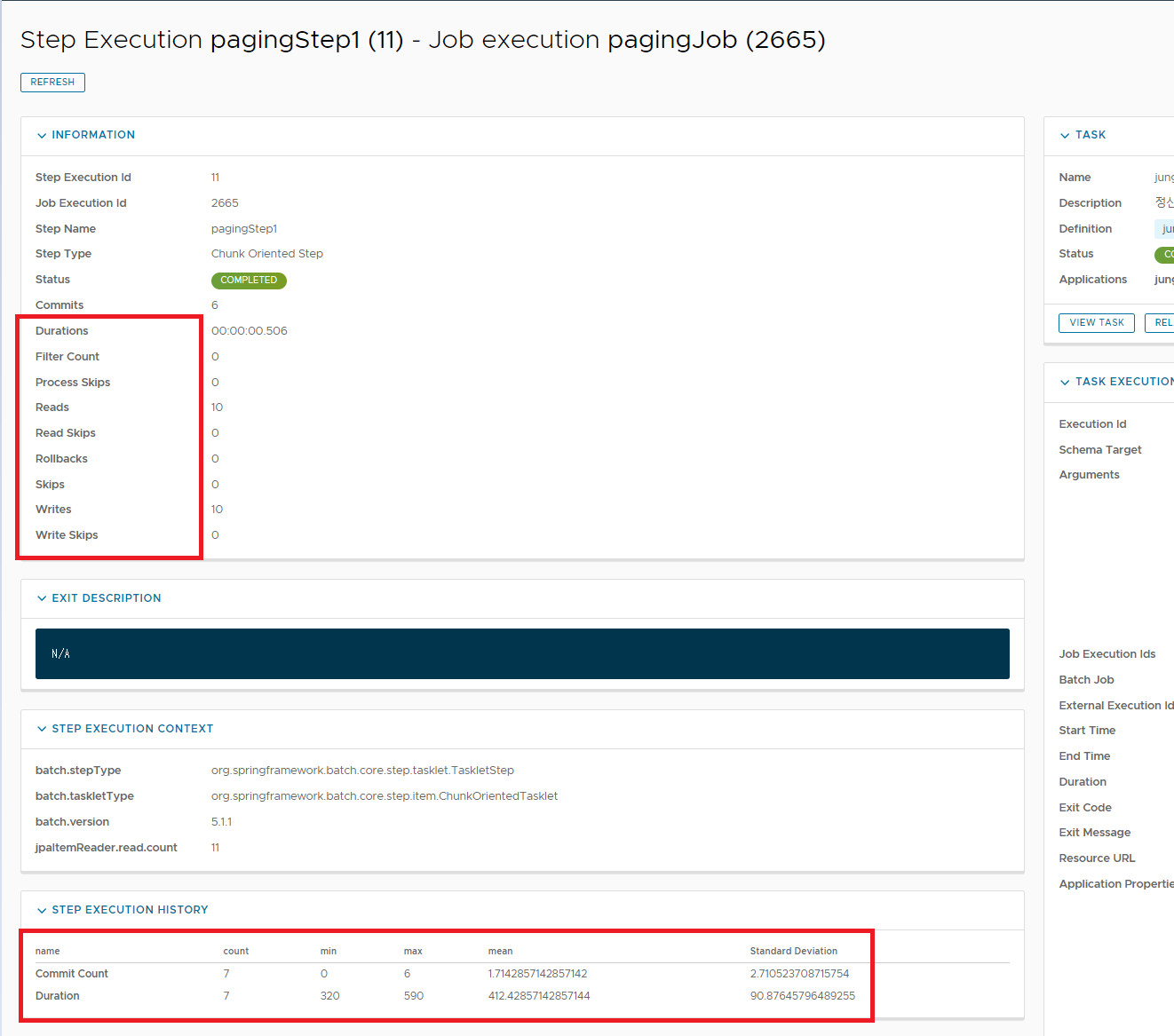This screenshot has width=1174, height=1036.
Task: Click the Writes label
Action: point(53,510)
